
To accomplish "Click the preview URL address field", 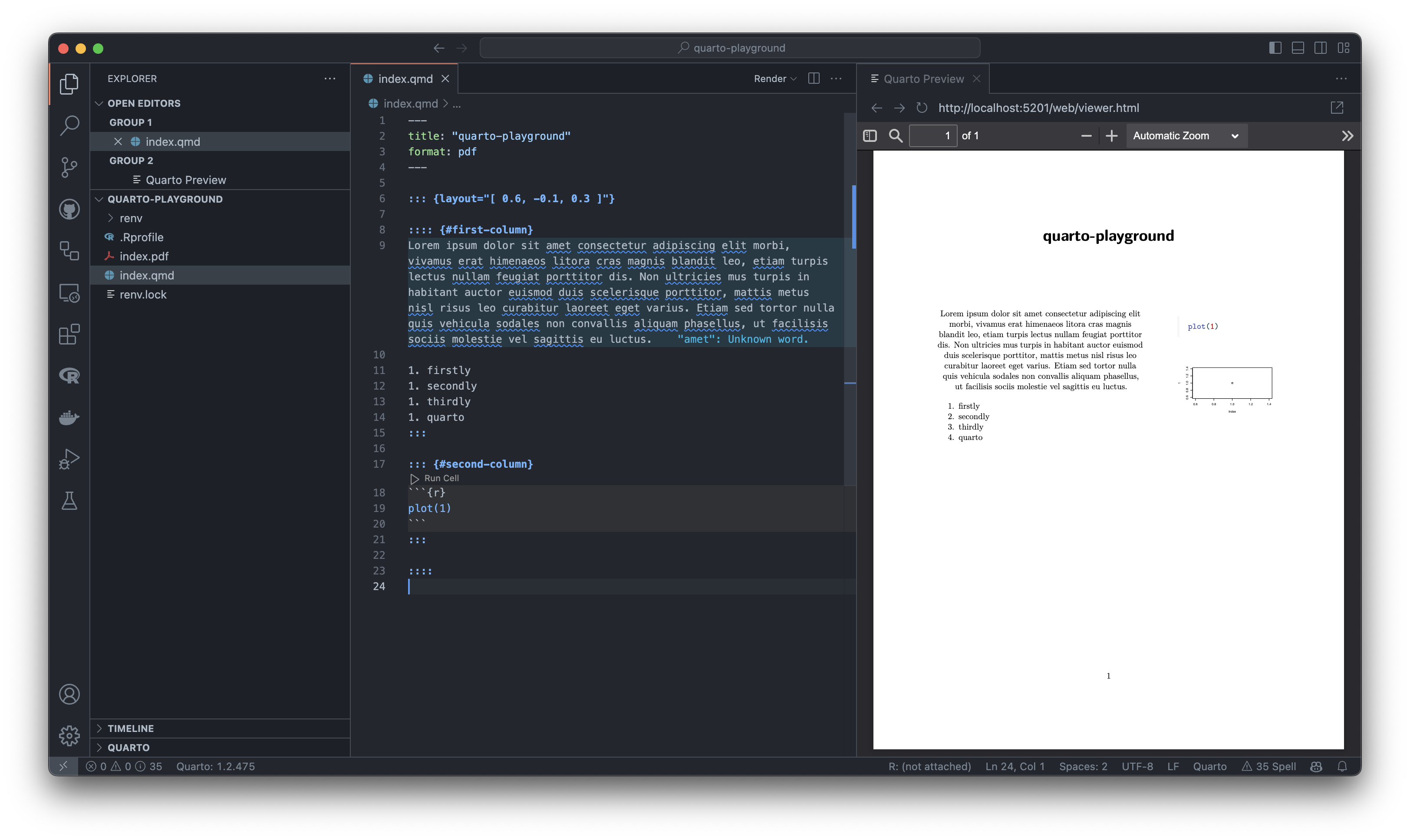I will (1038, 108).
